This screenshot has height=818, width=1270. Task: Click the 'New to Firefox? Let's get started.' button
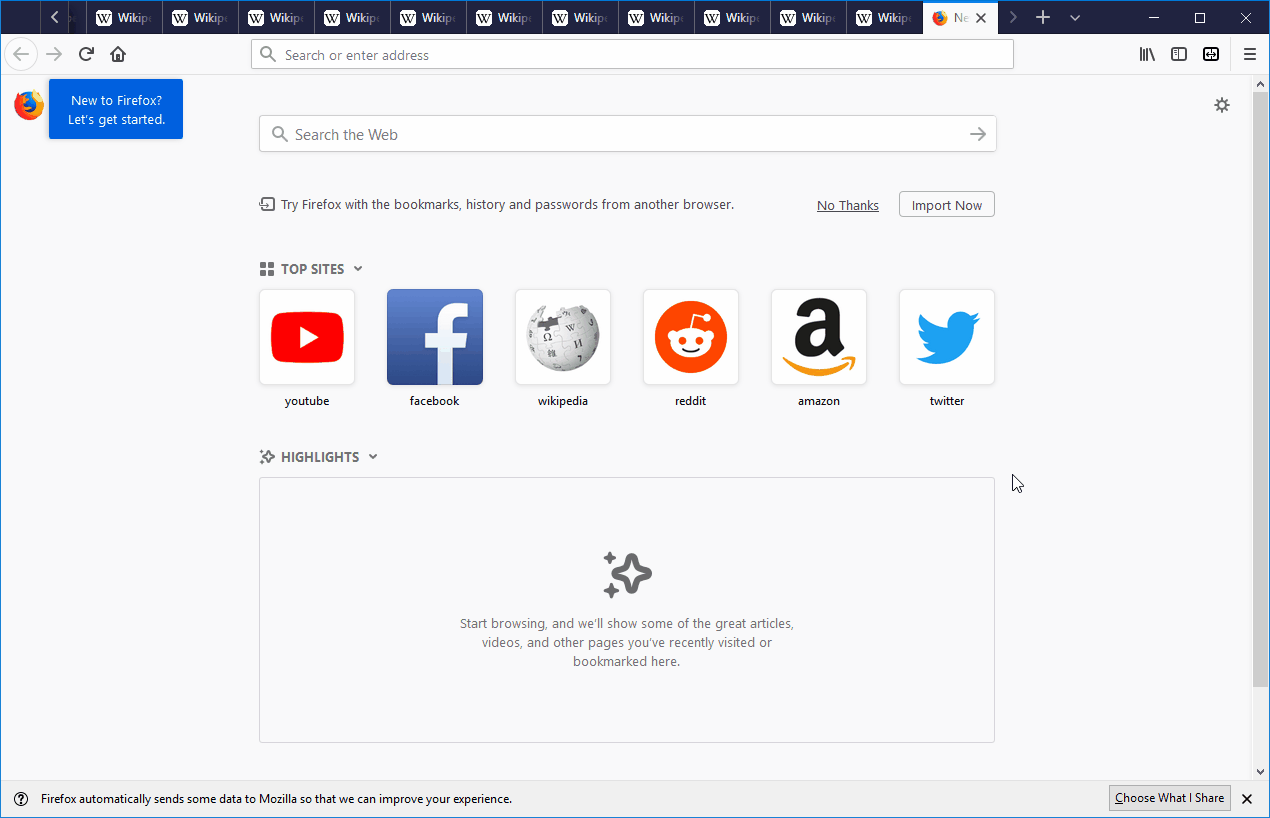tap(116, 109)
